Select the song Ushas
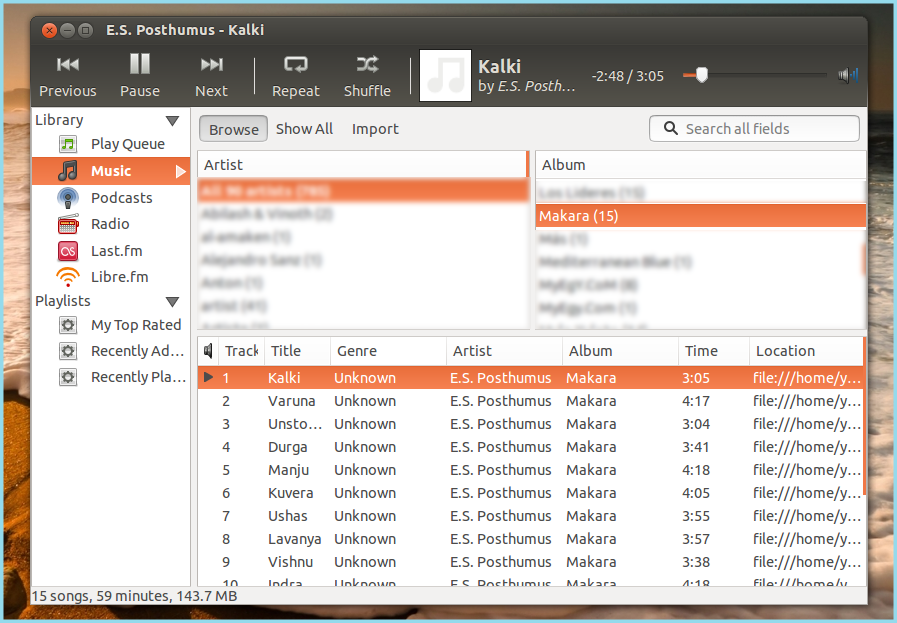This screenshot has width=897, height=623. coord(288,515)
